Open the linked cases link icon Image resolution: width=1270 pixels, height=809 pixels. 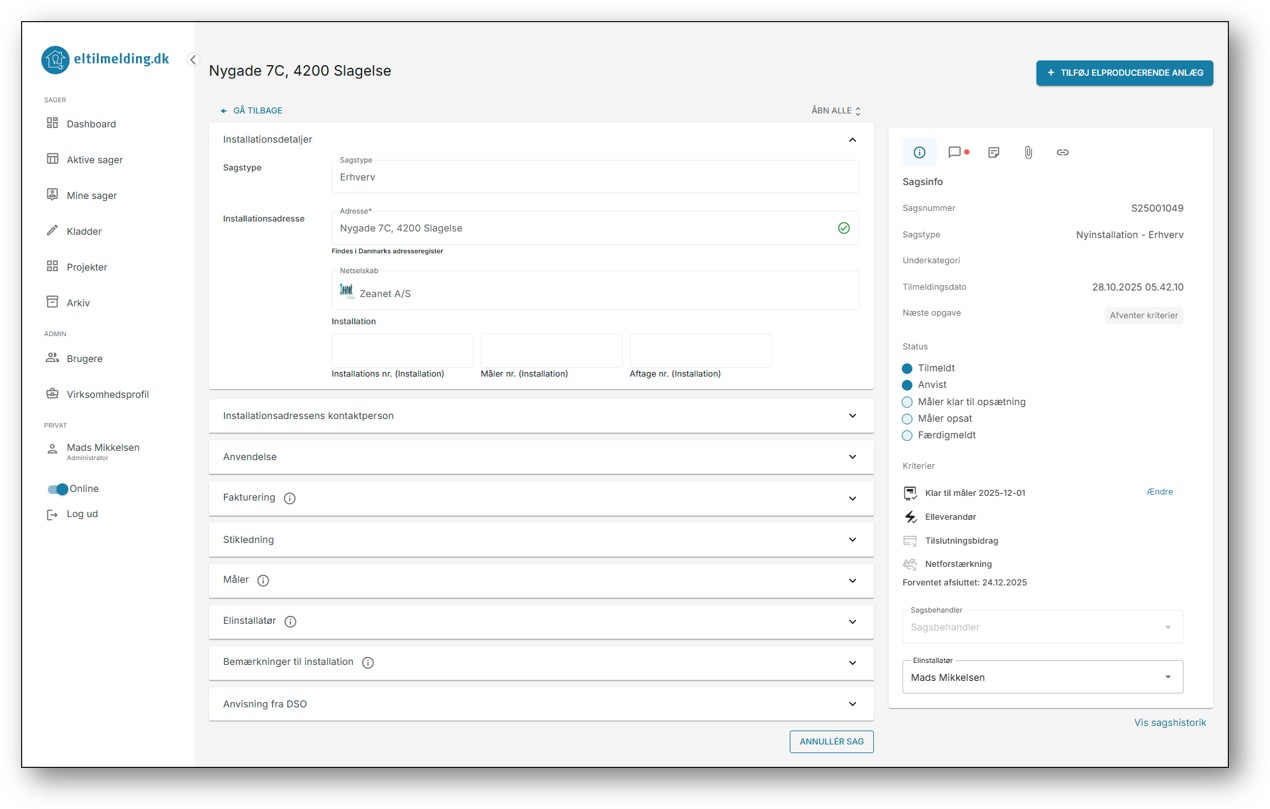[x=1062, y=153]
